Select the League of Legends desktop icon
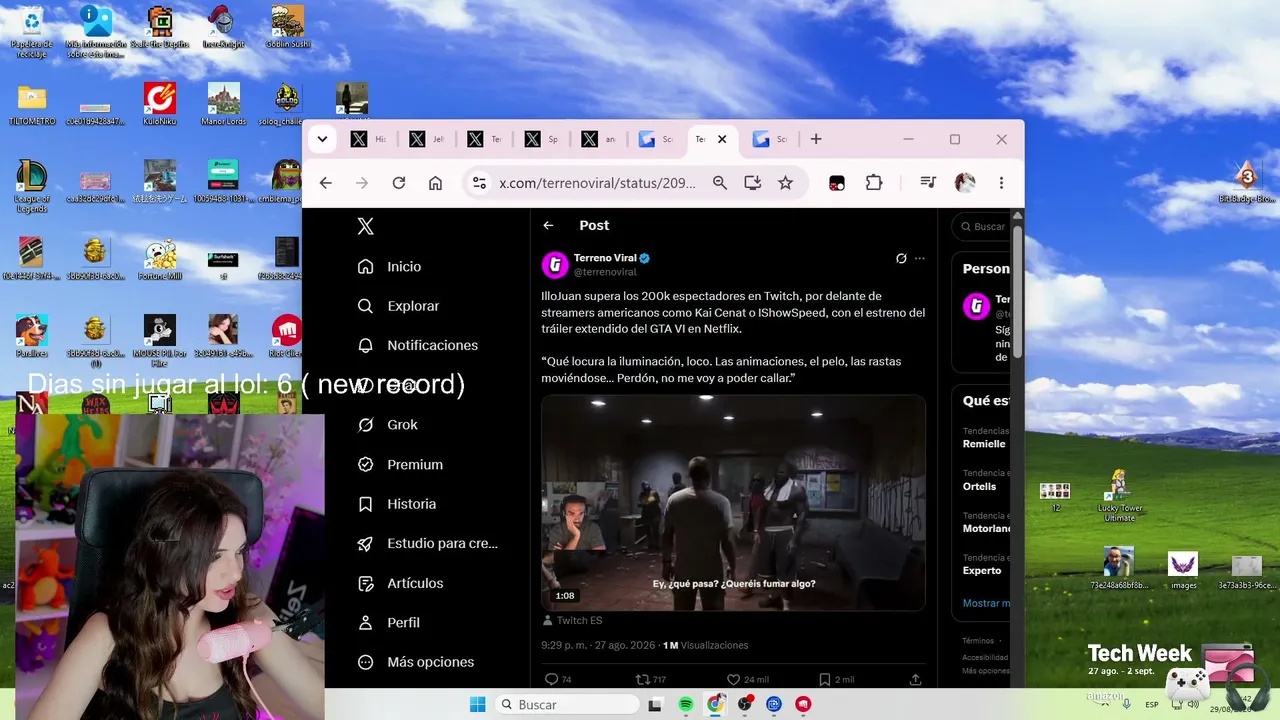The height and width of the screenshot is (720, 1280). (32, 186)
